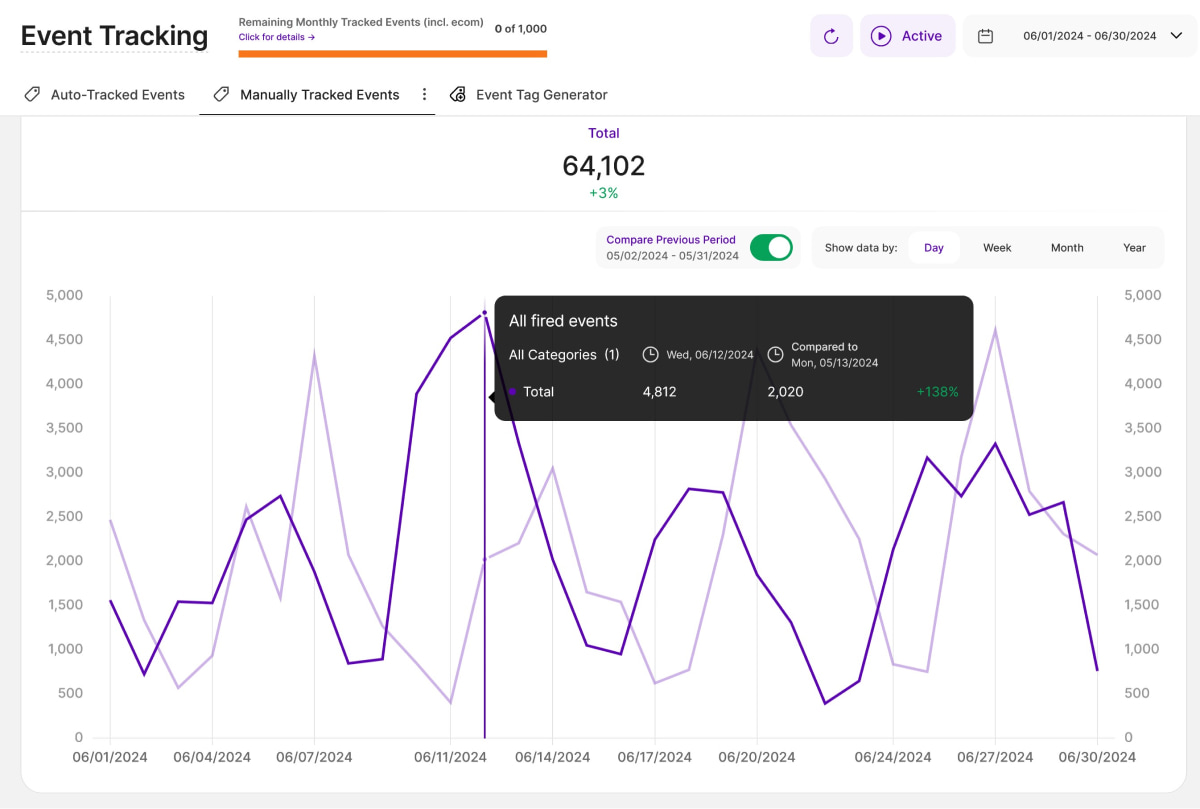Click the refresh data icon button
1200x809 pixels.
[831, 36]
